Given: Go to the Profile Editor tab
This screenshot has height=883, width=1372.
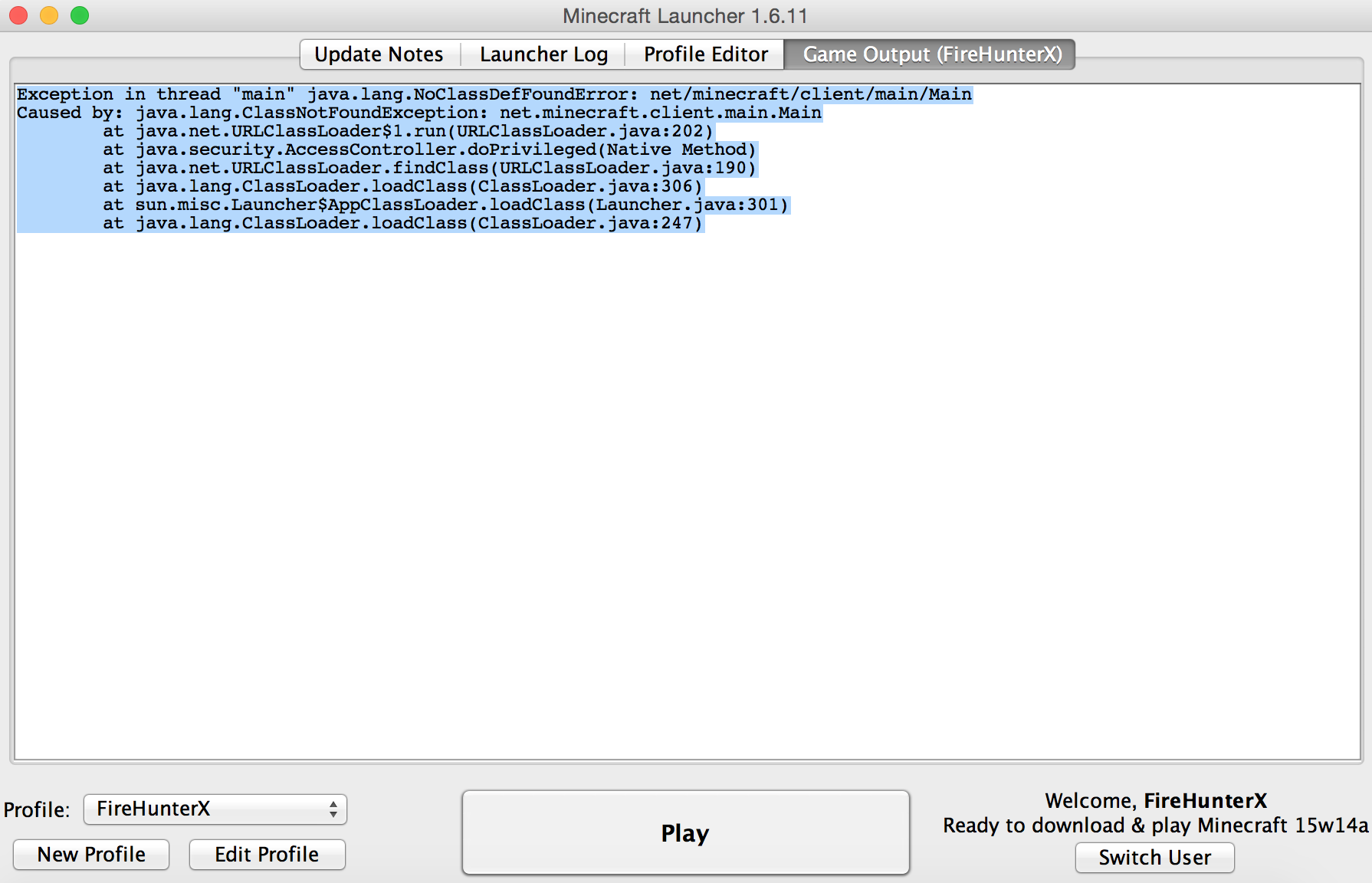Looking at the screenshot, I should tap(705, 54).
